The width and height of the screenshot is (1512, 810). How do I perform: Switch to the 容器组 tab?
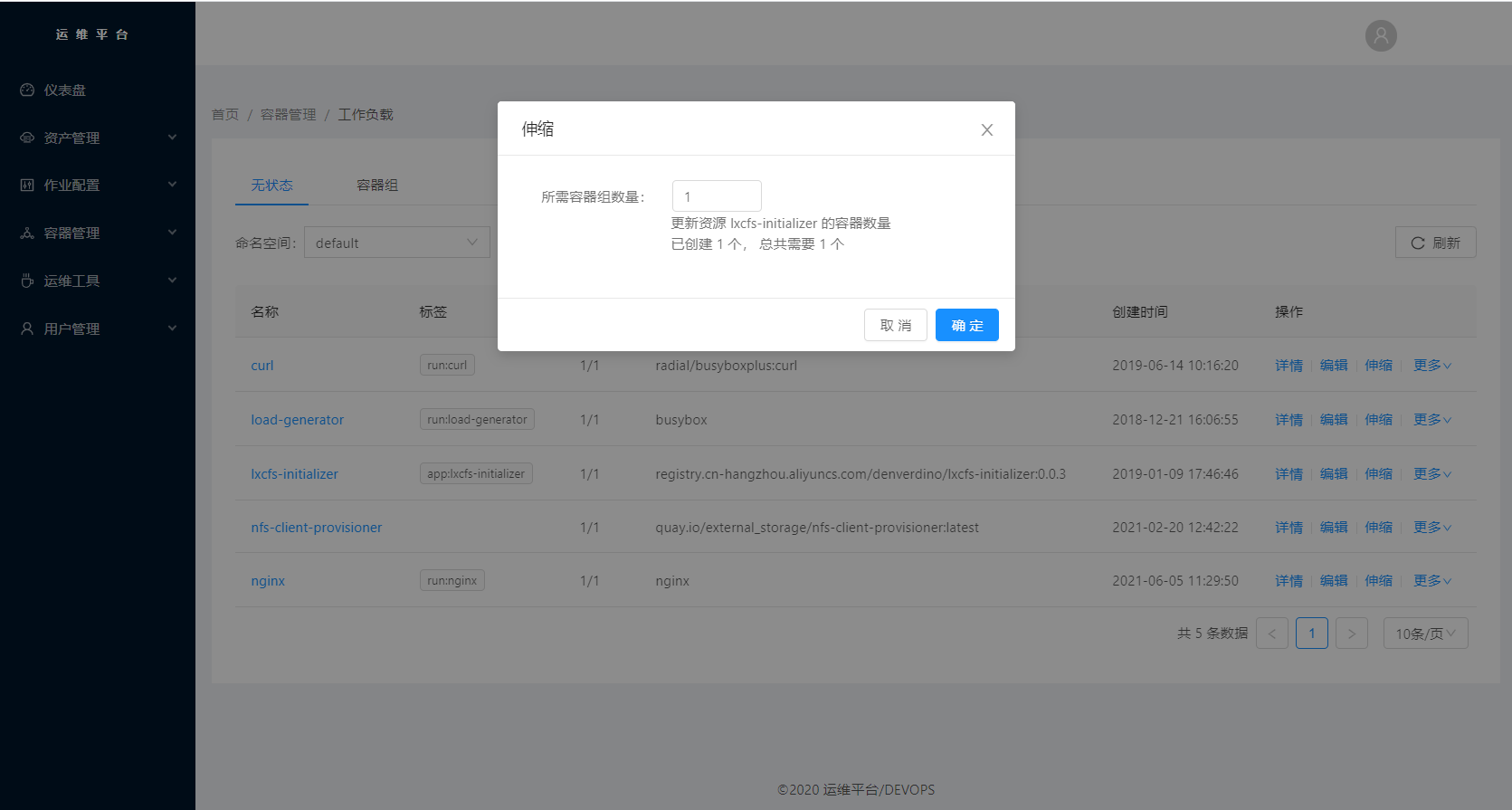377,185
